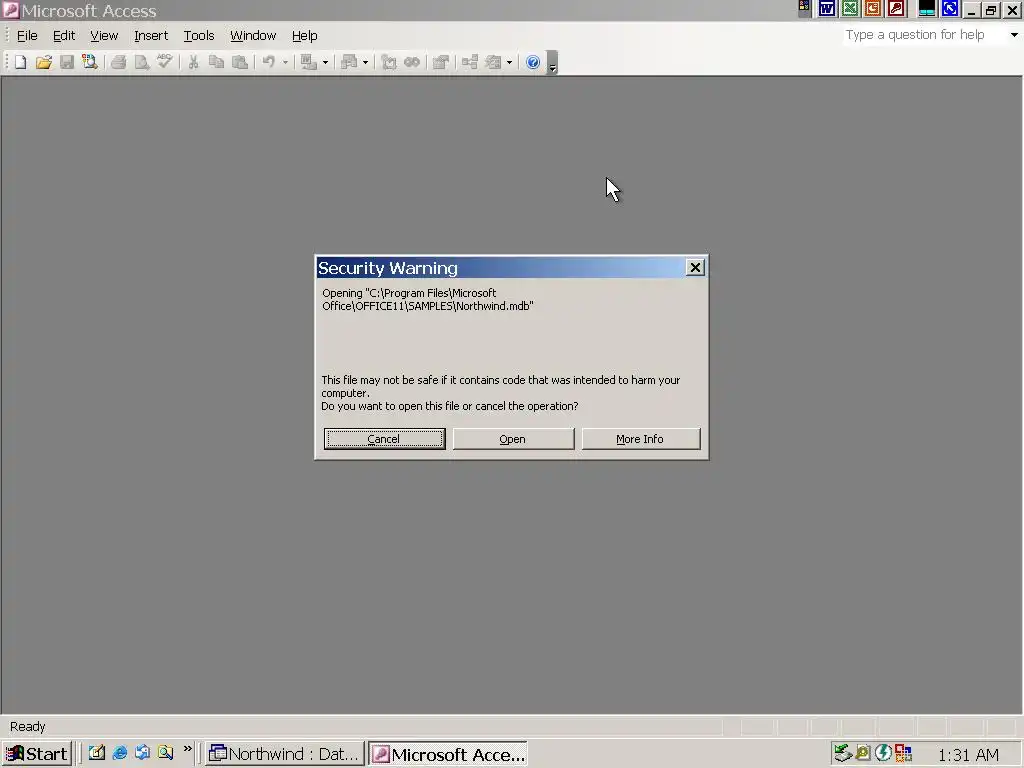The height and width of the screenshot is (768, 1024).
Task: Launch Access key icon in Office shortcut bar
Action: (x=896, y=8)
